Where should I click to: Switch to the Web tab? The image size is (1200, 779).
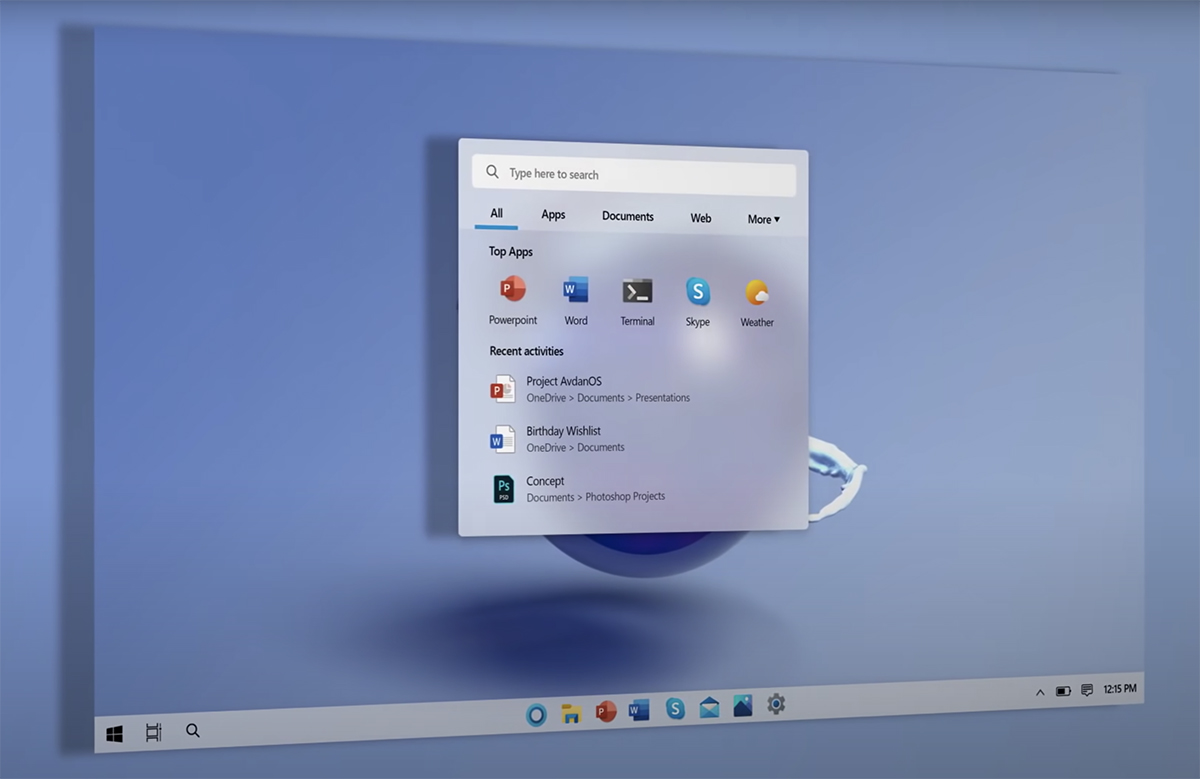(x=701, y=218)
